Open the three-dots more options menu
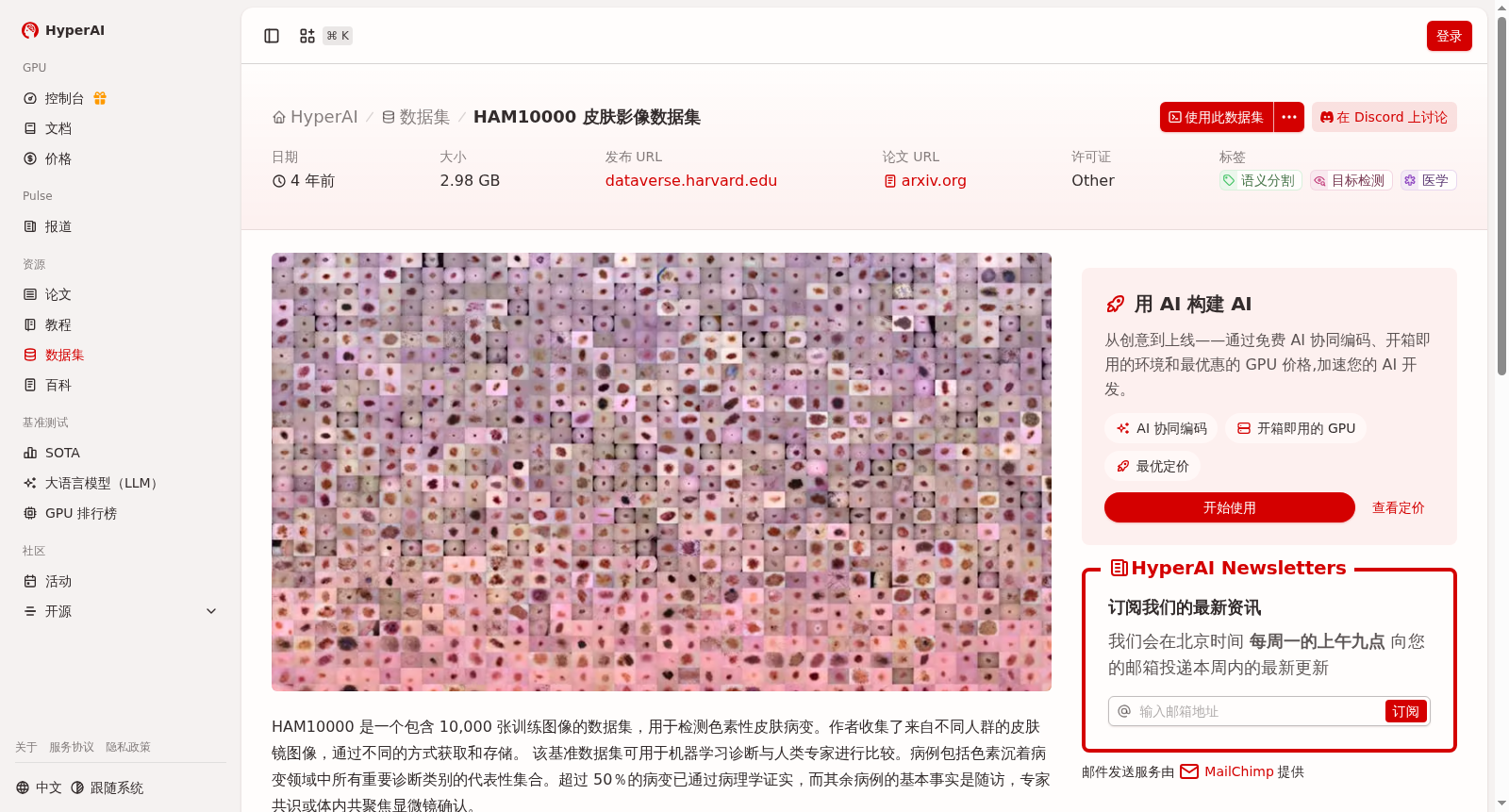Viewport: 1509px width, 812px height. (1289, 117)
